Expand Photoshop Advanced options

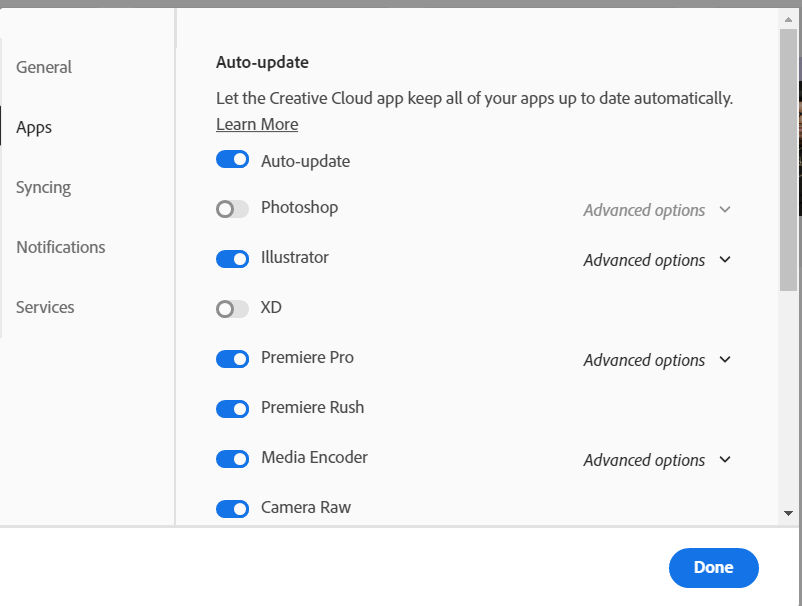(657, 210)
